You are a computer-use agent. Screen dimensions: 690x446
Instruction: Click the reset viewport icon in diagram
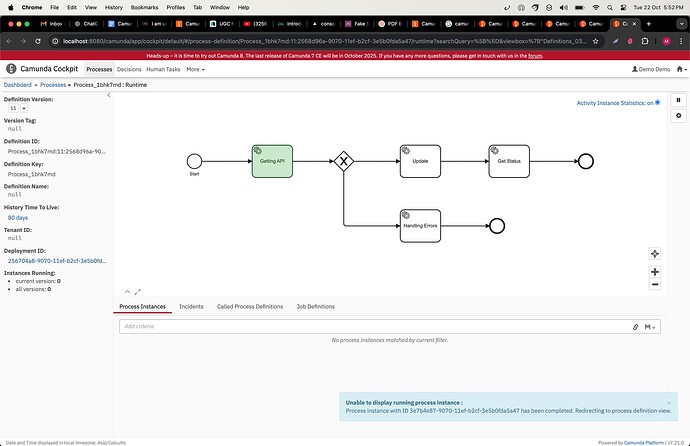[x=655, y=254]
